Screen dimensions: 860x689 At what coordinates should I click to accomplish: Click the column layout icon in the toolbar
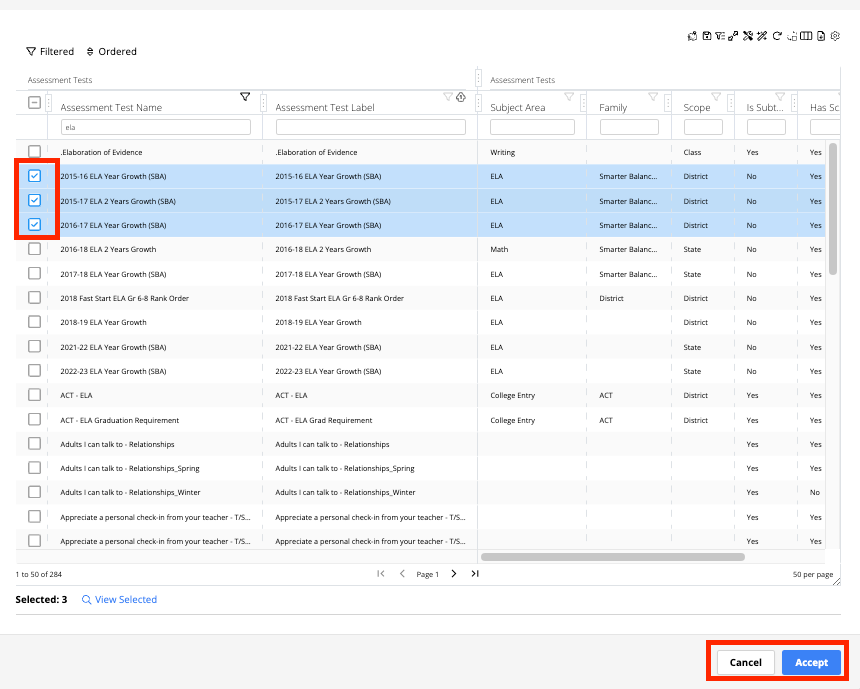coord(806,35)
